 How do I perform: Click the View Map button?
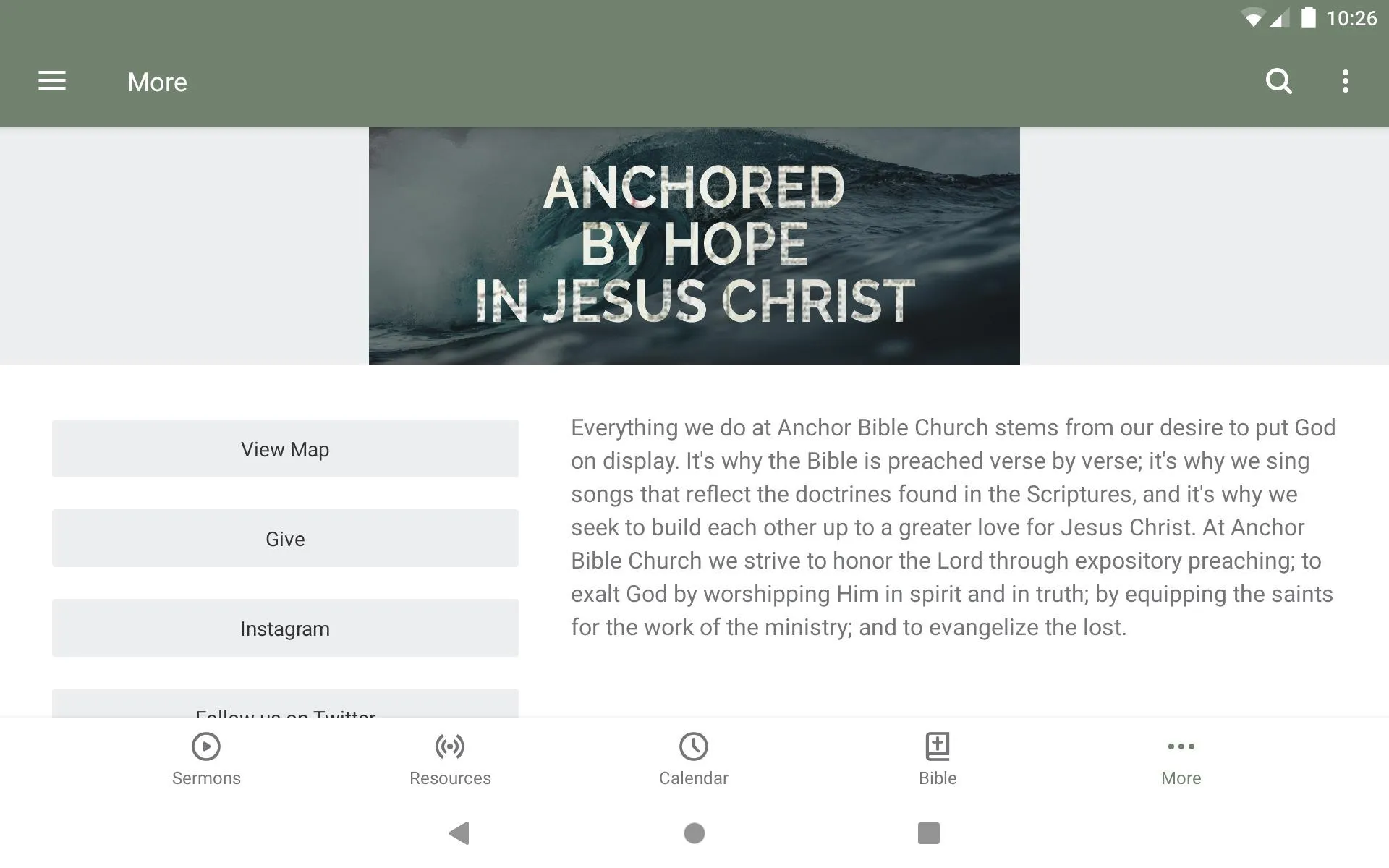pyautogui.click(x=285, y=448)
